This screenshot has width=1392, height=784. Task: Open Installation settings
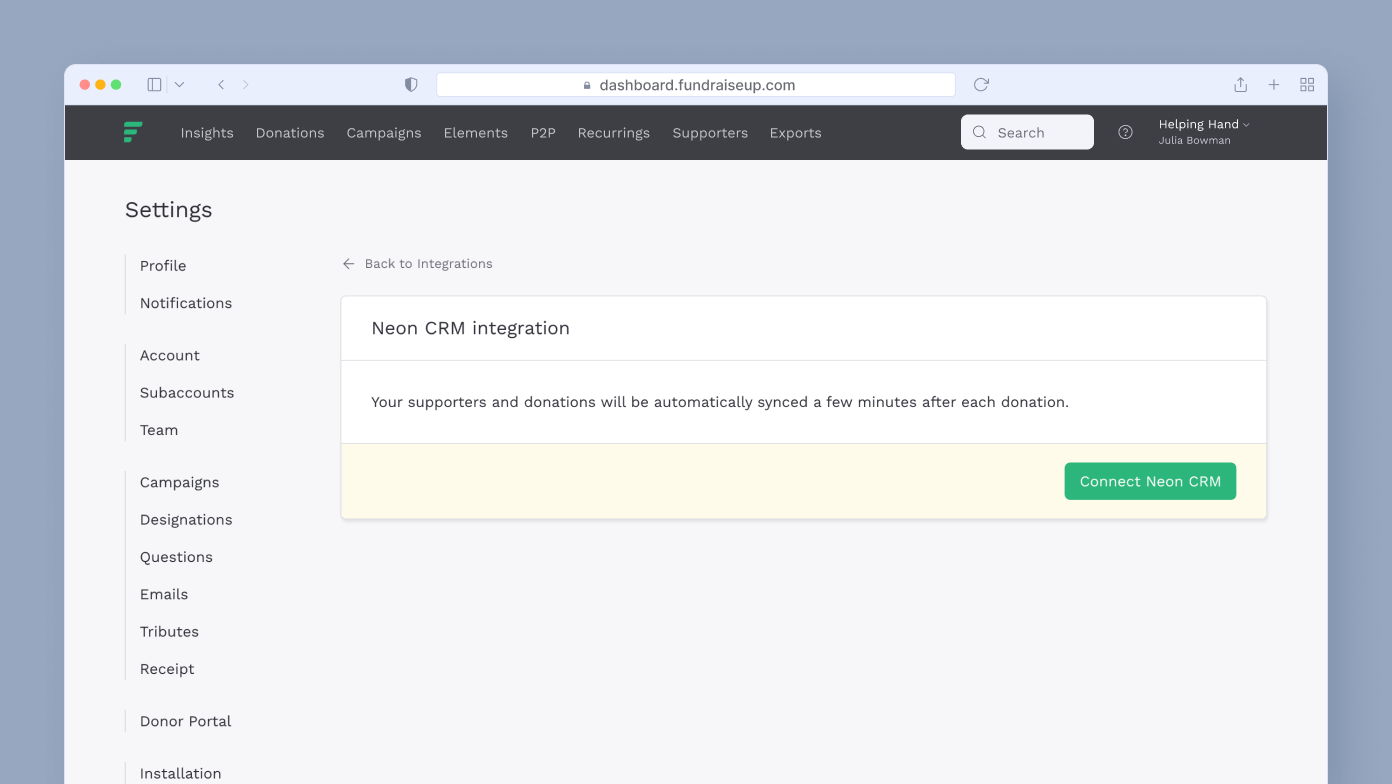coord(180,774)
